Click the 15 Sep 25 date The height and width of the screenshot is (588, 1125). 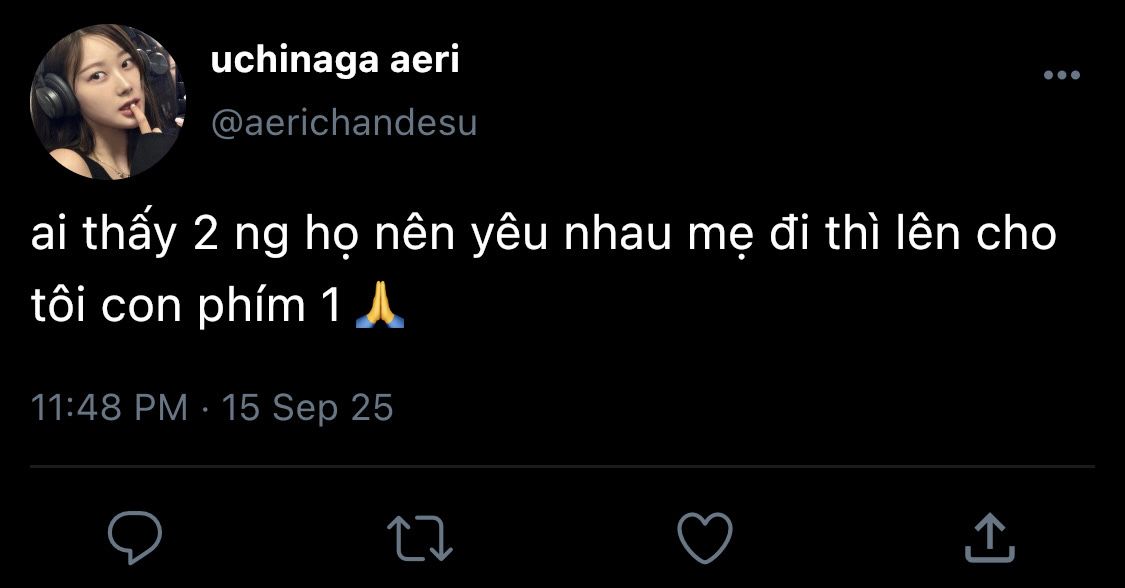307,408
